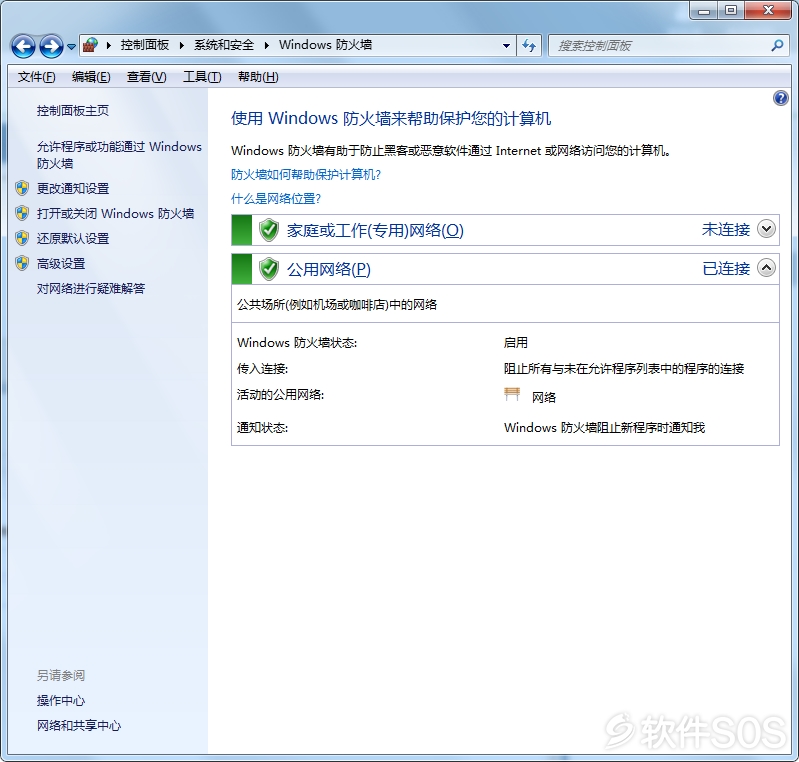Open the 工具(T) menu
The height and width of the screenshot is (762, 799).
(x=202, y=77)
